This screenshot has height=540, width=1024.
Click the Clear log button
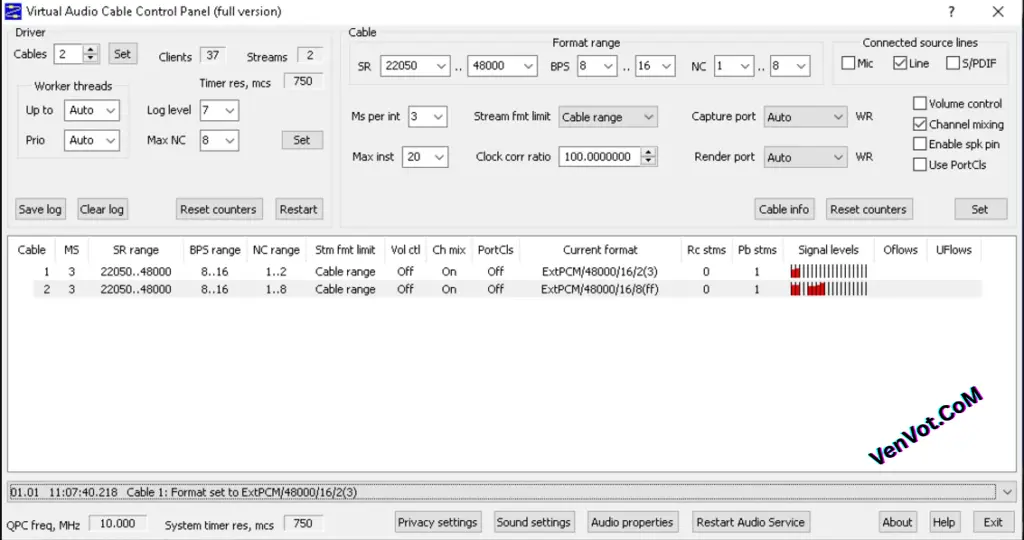click(102, 210)
